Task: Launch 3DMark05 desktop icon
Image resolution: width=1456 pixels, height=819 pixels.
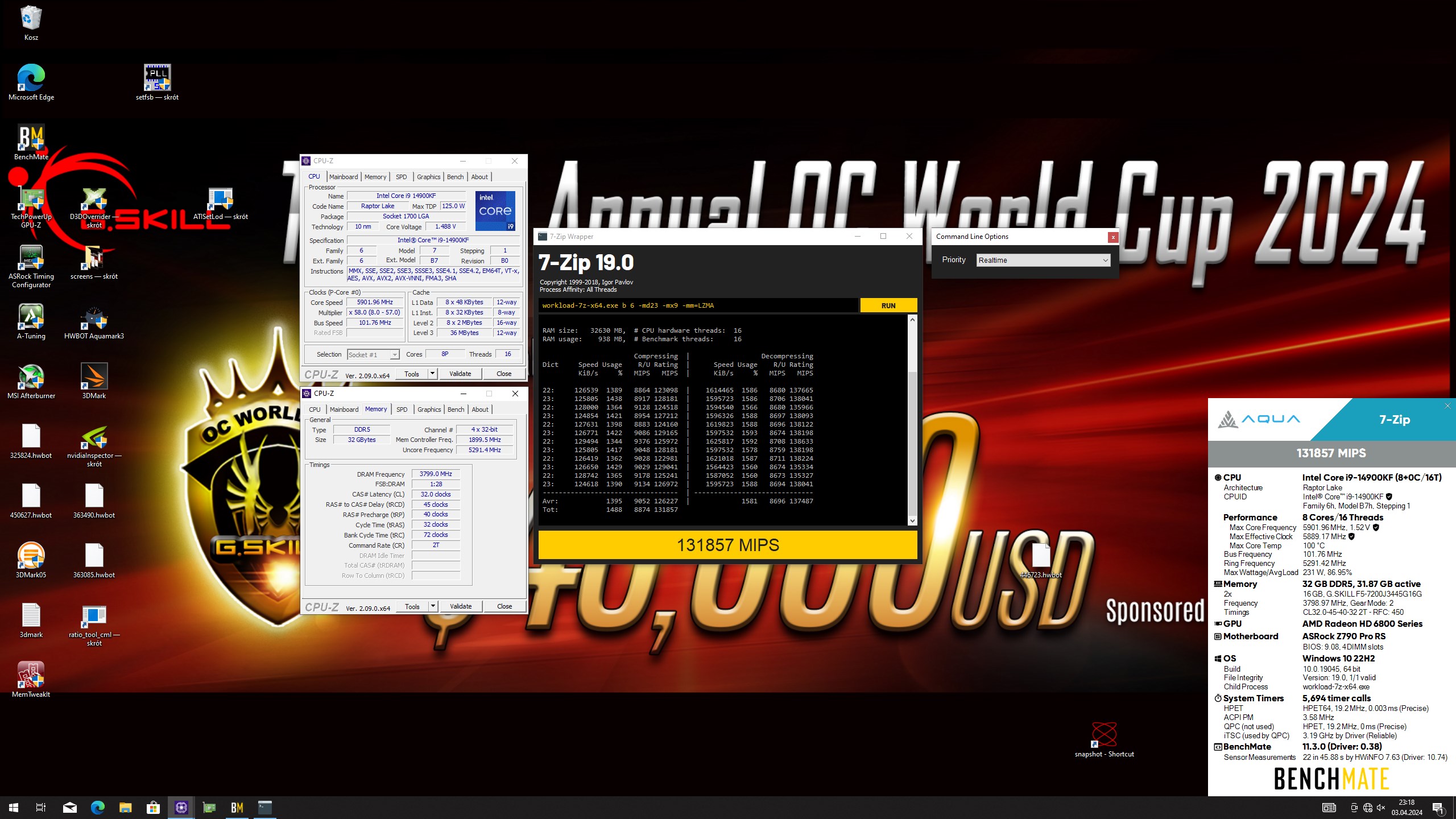Action: [31, 561]
